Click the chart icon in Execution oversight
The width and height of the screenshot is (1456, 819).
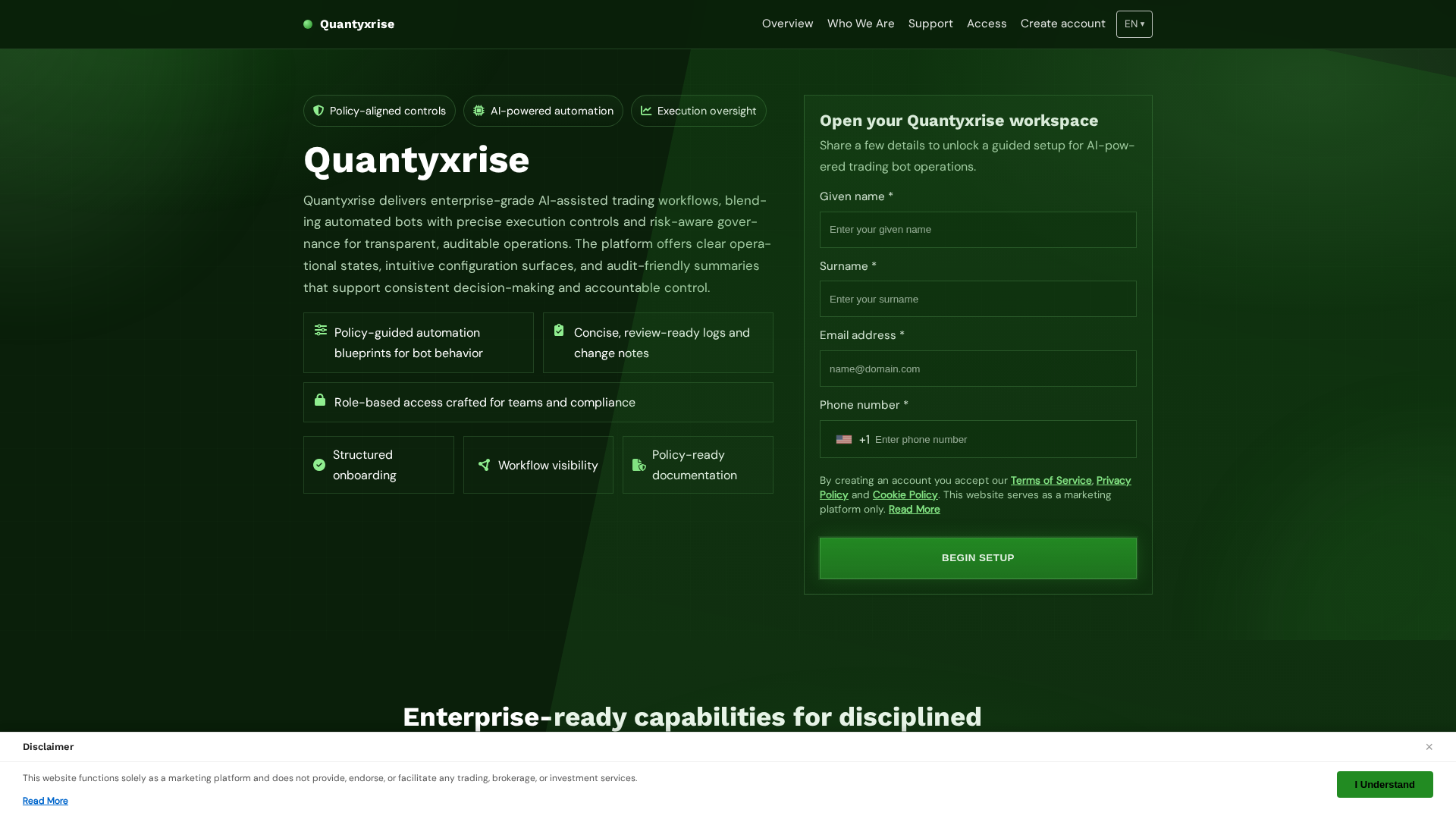646,111
